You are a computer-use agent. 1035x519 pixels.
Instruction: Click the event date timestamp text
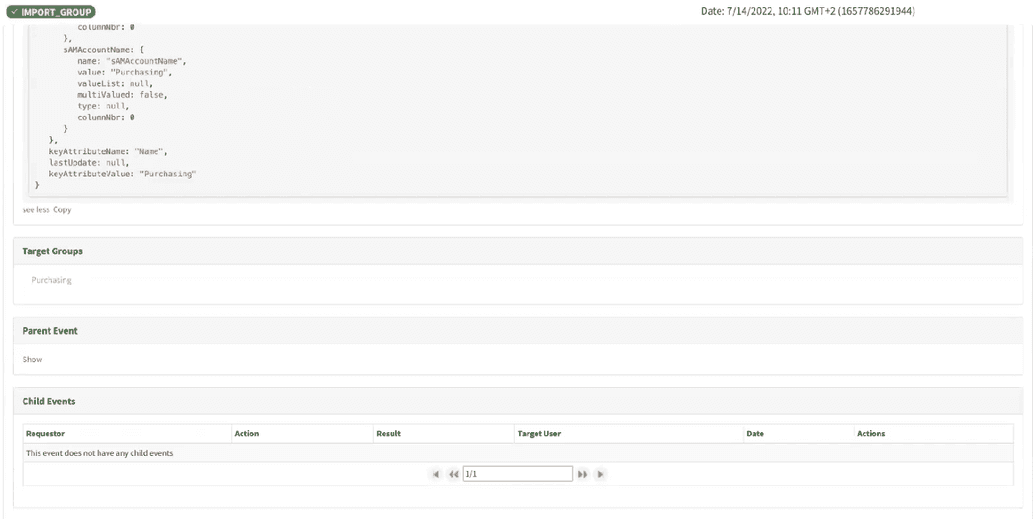[x=808, y=11]
